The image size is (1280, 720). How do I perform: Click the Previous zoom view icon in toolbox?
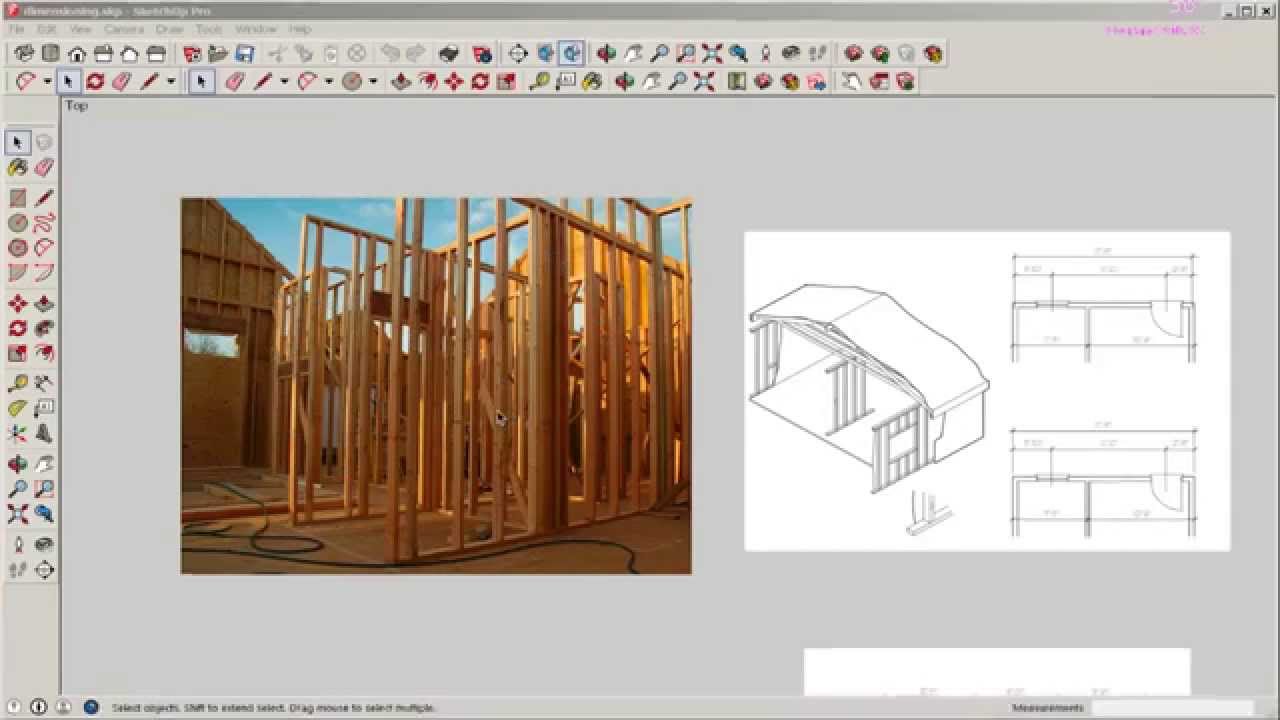pyautogui.click(x=44, y=514)
